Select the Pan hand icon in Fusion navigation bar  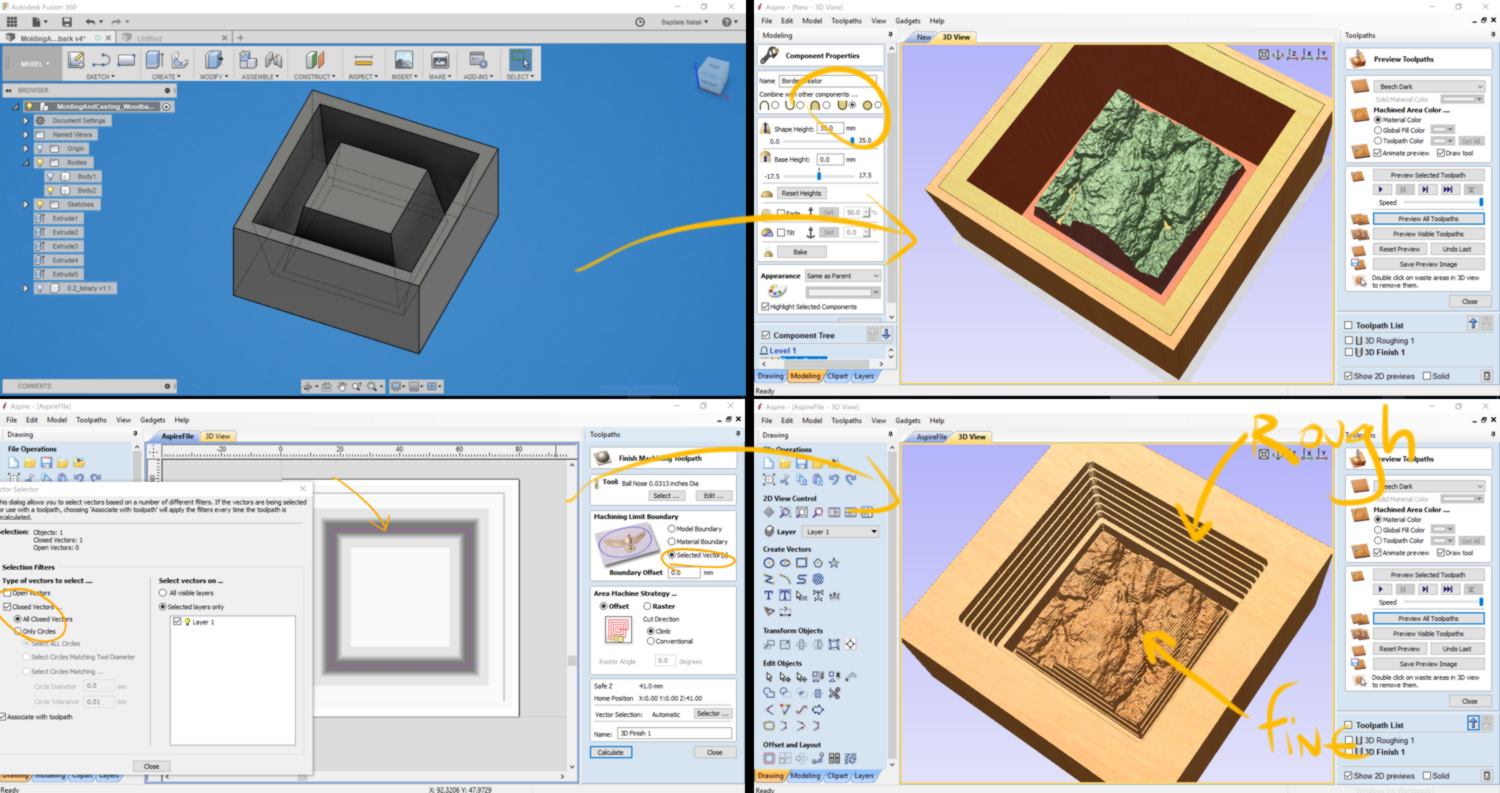[x=341, y=386]
